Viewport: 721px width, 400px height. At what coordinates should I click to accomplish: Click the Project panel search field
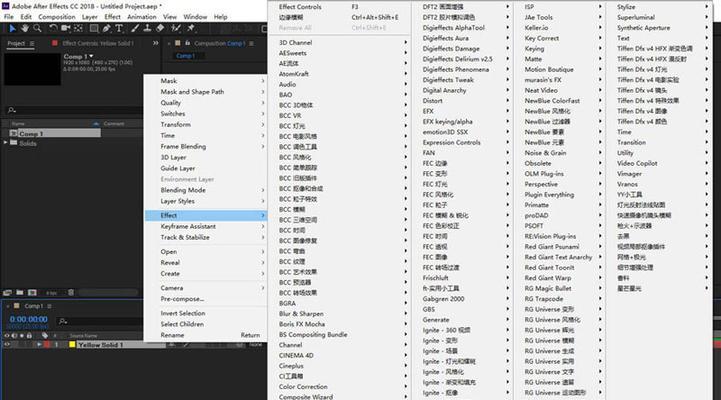74,110
